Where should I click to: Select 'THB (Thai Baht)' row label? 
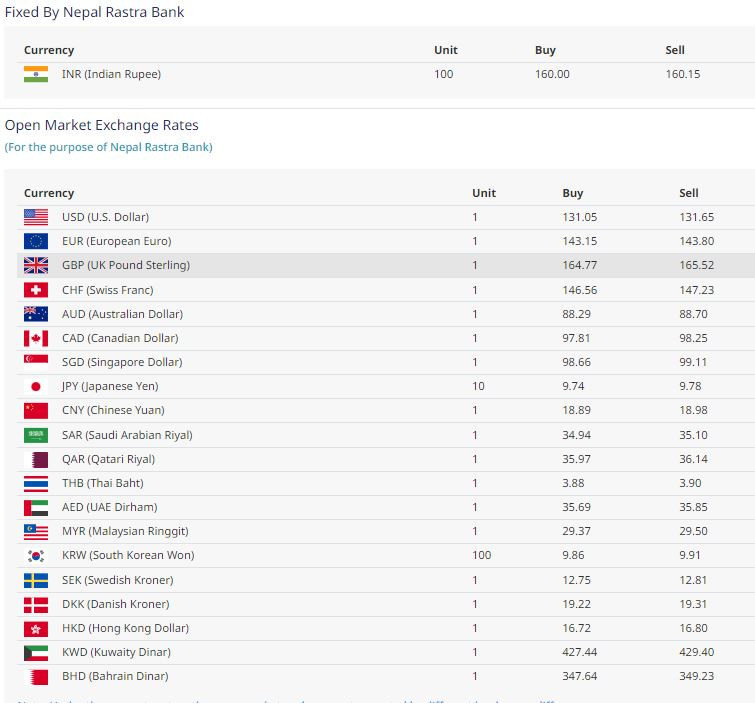pos(103,483)
